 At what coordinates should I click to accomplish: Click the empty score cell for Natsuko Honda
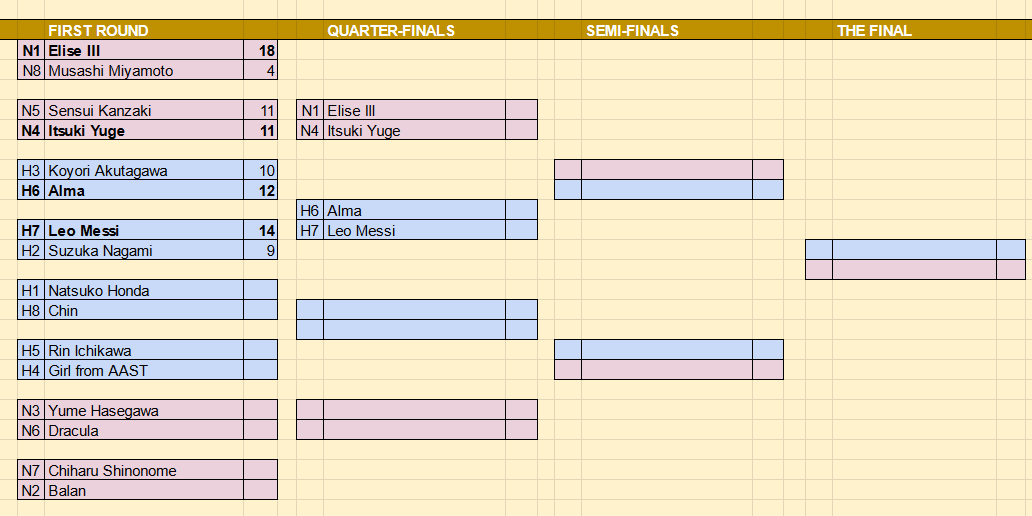pos(260,290)
